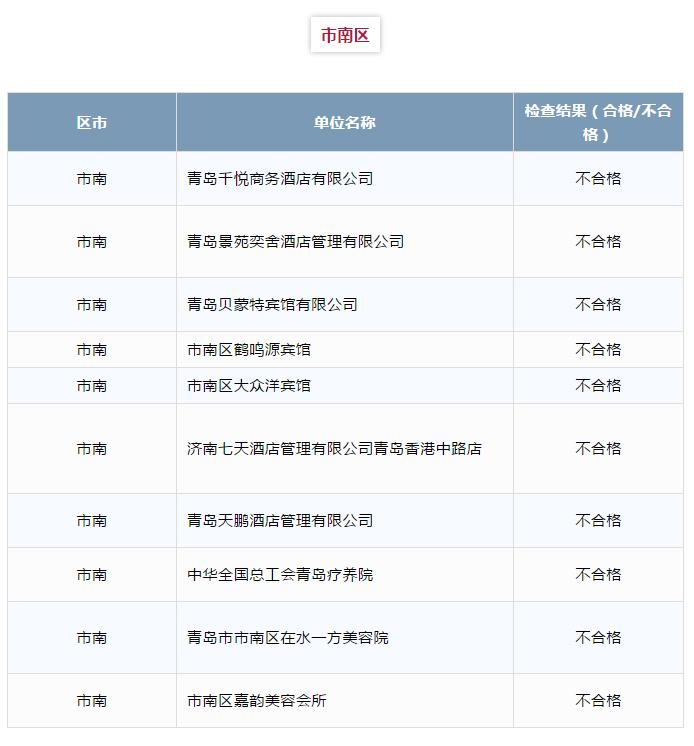Click 市南 district cell in 贝蒙特宾馆 row
The width and height of the screenshot is (694, 746).
click(92, 304)
